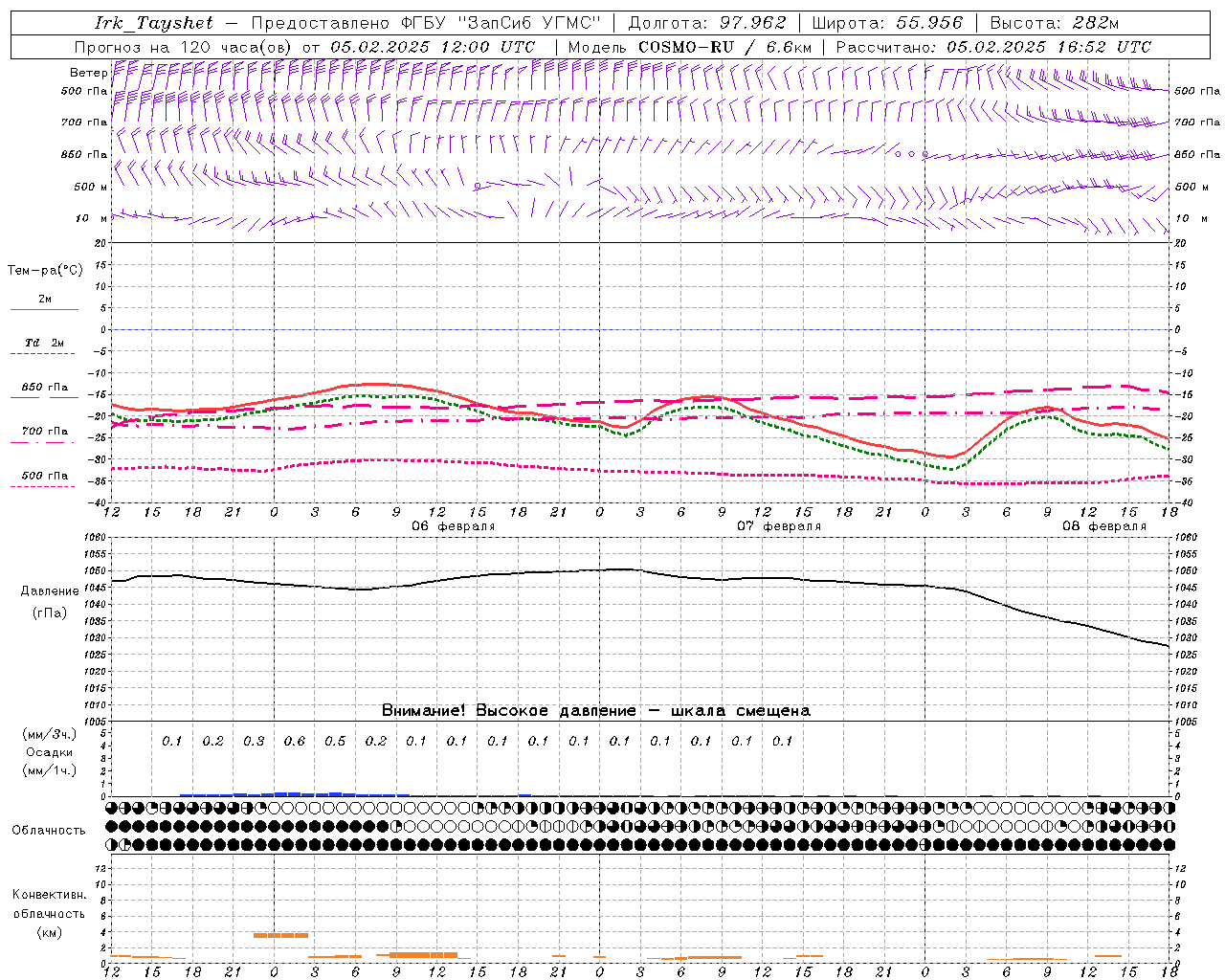Viewport: 1225px width, 980px height.
Task: Click the Давление panel label
Action: click(50, 591)
